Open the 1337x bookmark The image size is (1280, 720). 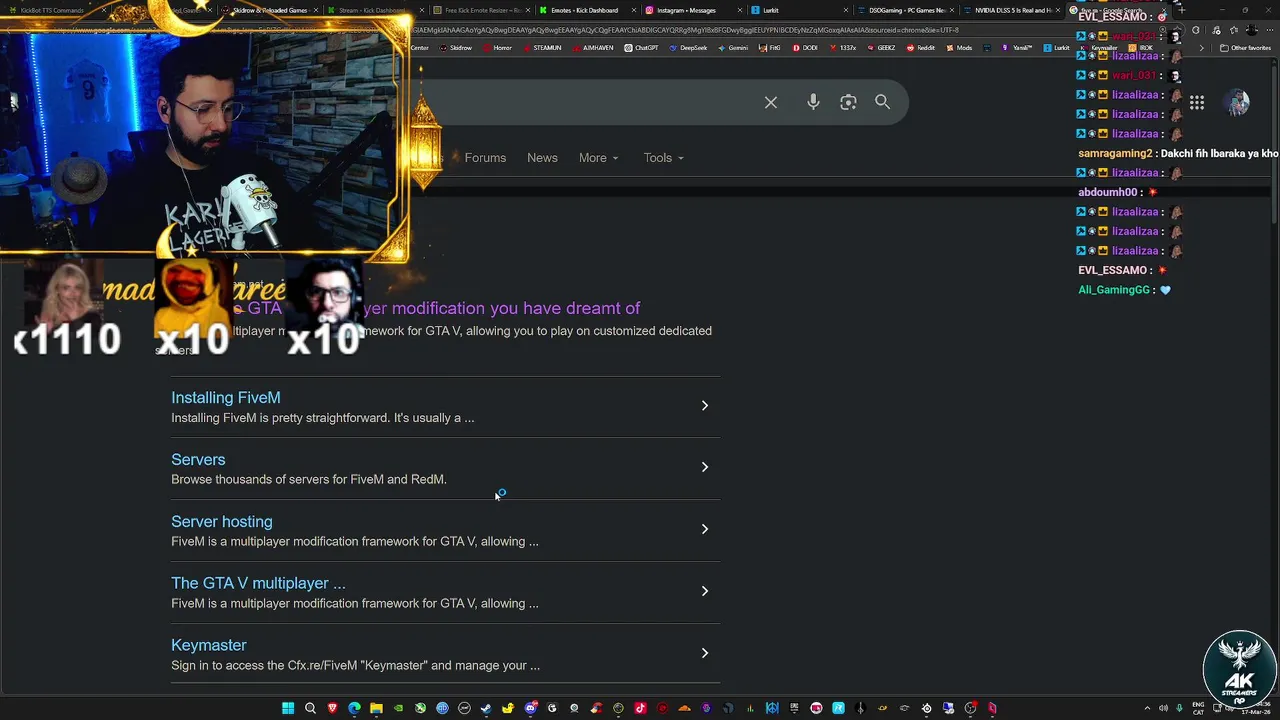click(x=843, y=48)
